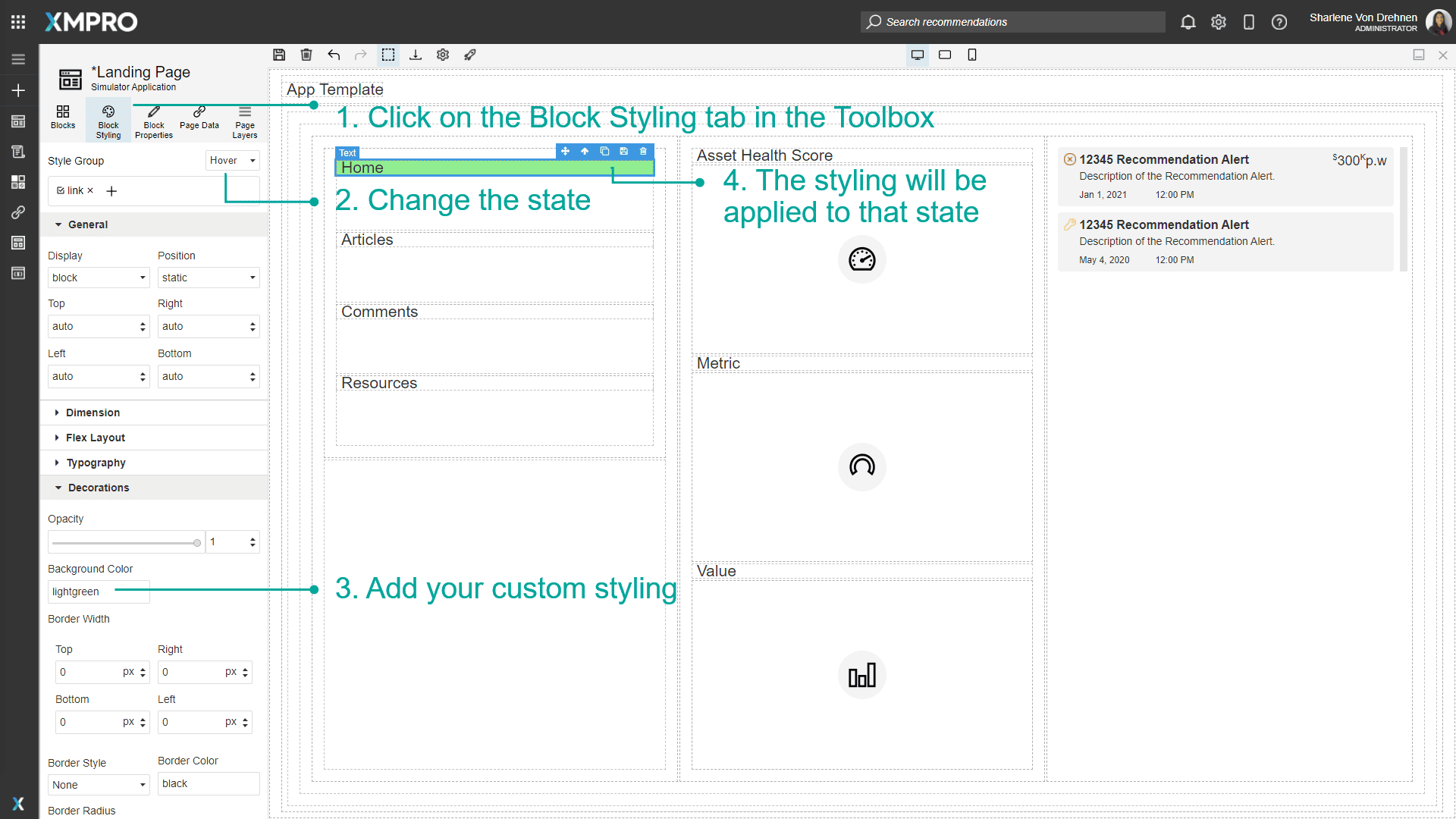Viewport: 1456px width, 819px height.
Task: Switch to tablet preview mode
Action: point(945,55)
